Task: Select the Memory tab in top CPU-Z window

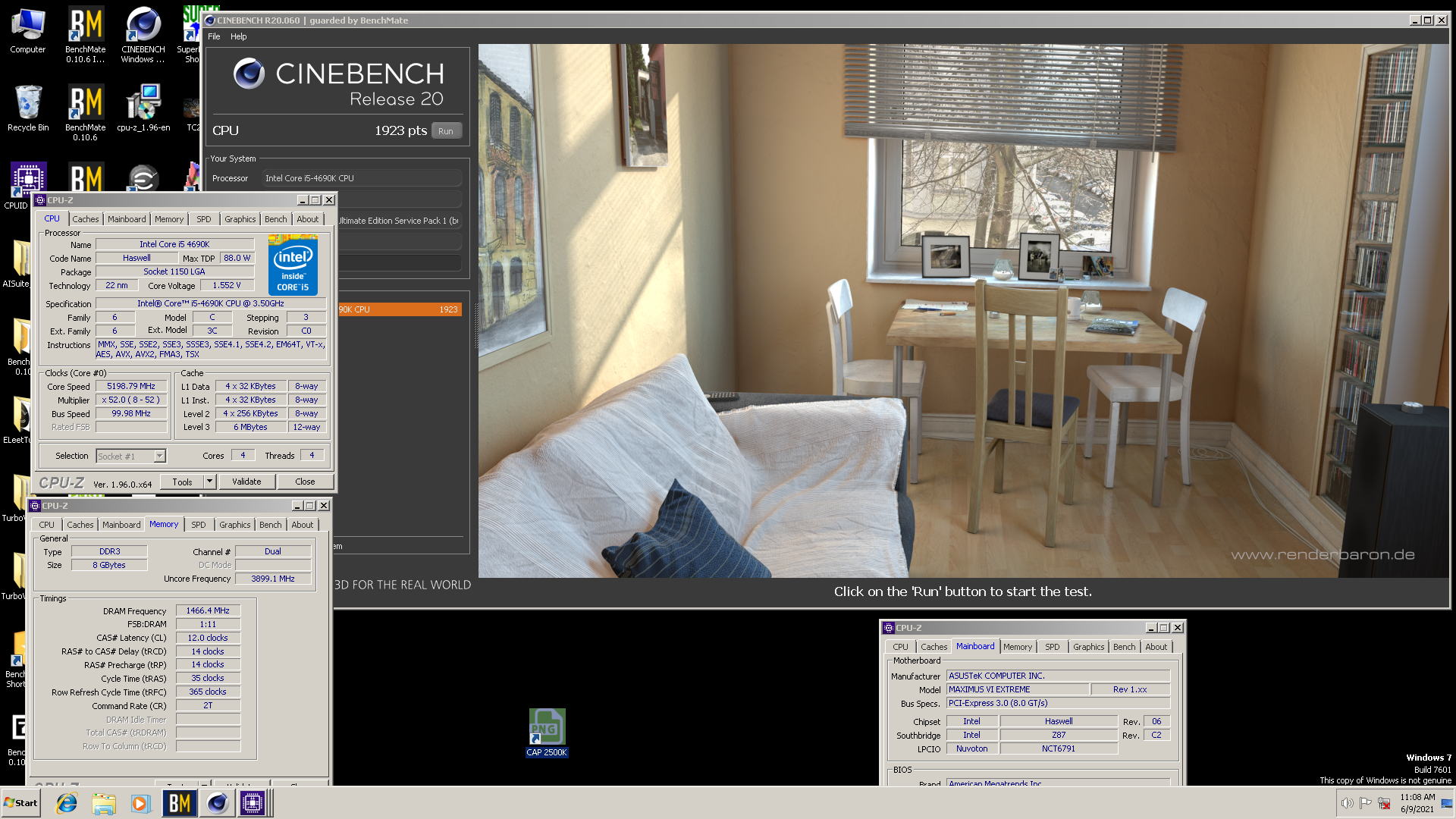Action: (169, 219)
